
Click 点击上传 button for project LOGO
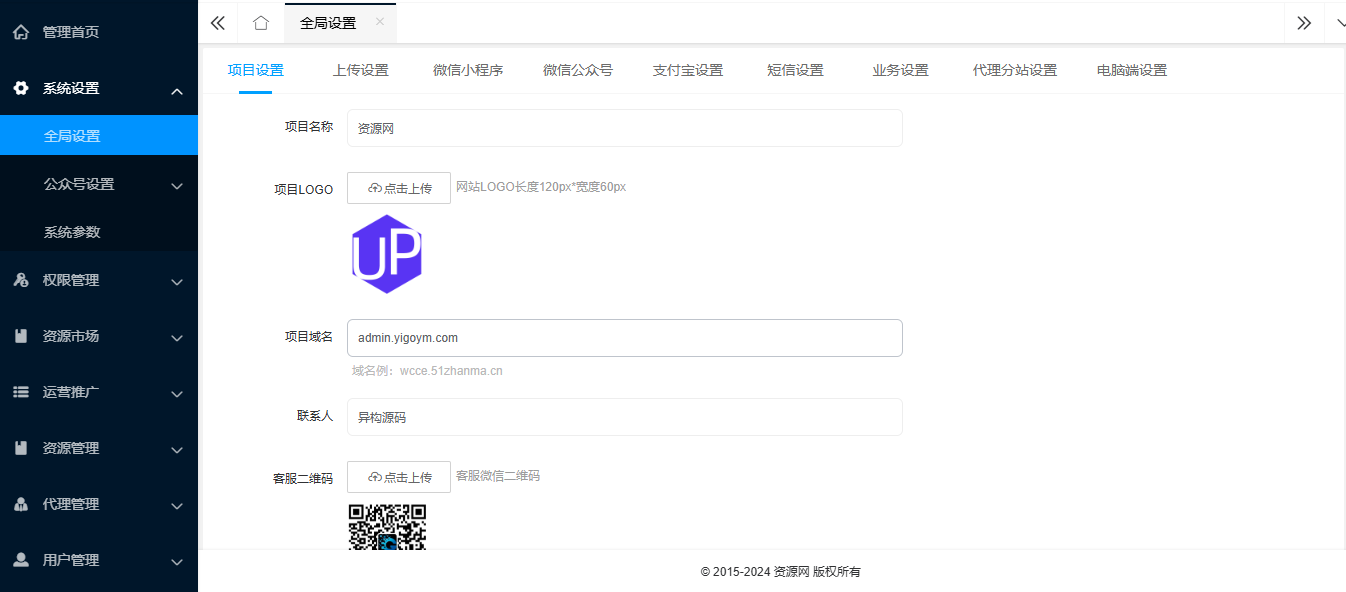(x=399, y=188)
